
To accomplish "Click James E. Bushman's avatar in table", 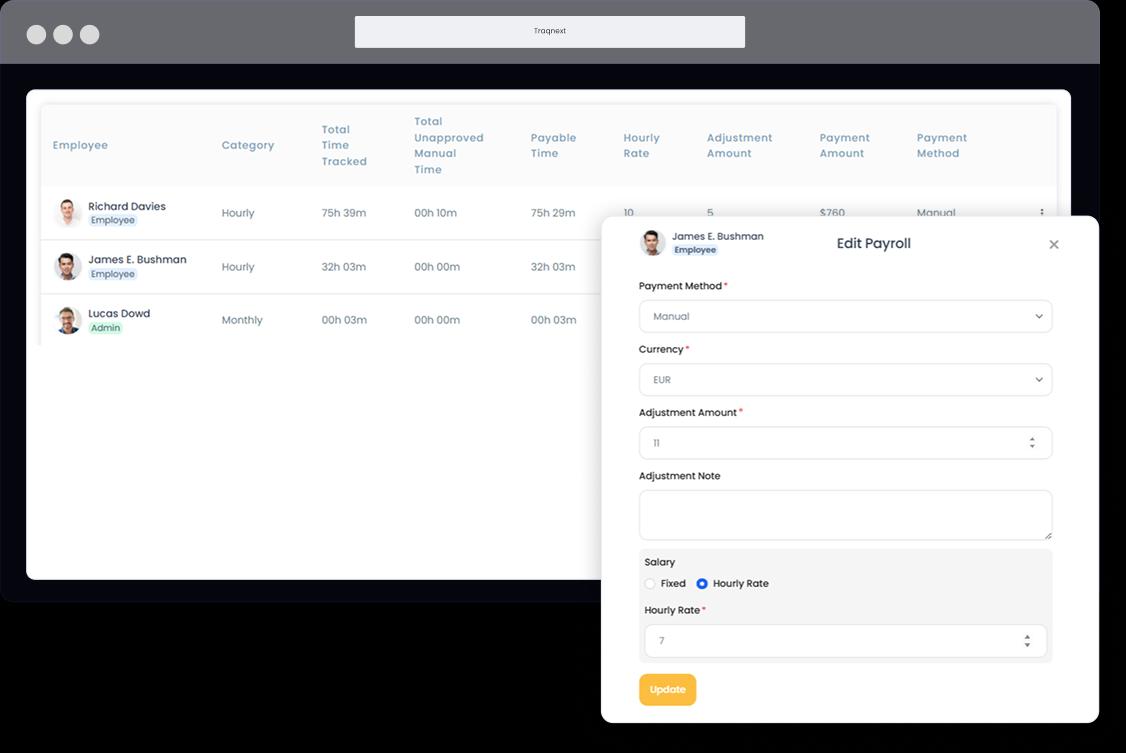I will 67,267.
